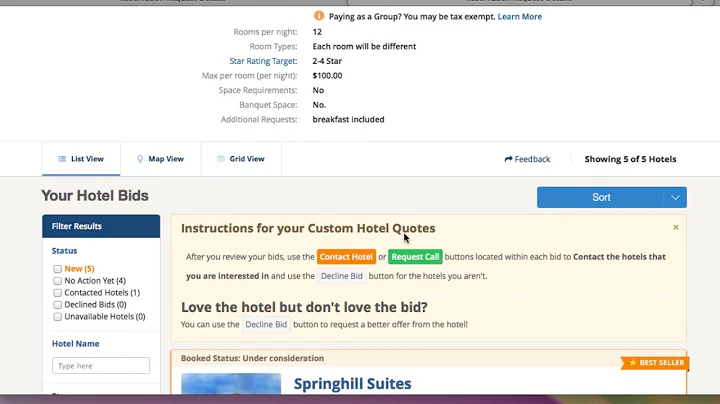Check the Contacted Hotels (1) filter
This screenshot has height=404, width=720.
pos(58,293)
